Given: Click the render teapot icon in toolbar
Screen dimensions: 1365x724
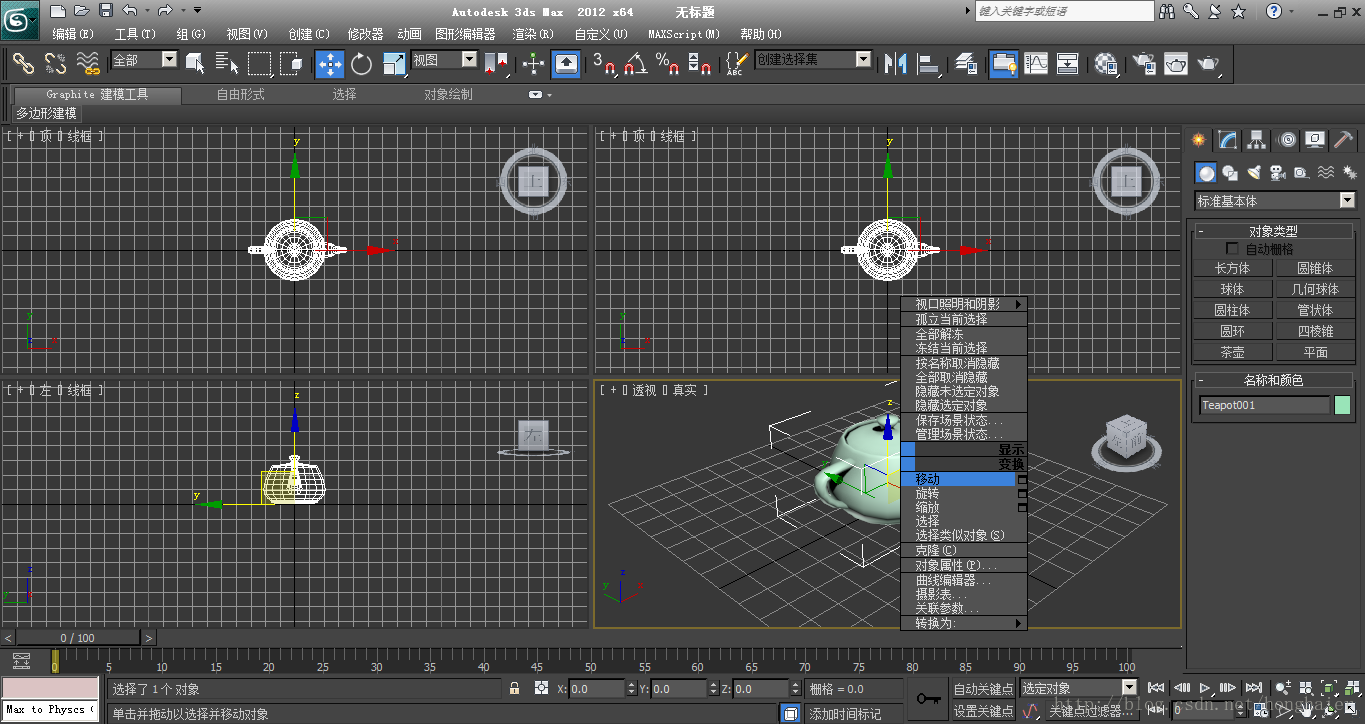Looking at the screenshot, I should click(1209, 64).
